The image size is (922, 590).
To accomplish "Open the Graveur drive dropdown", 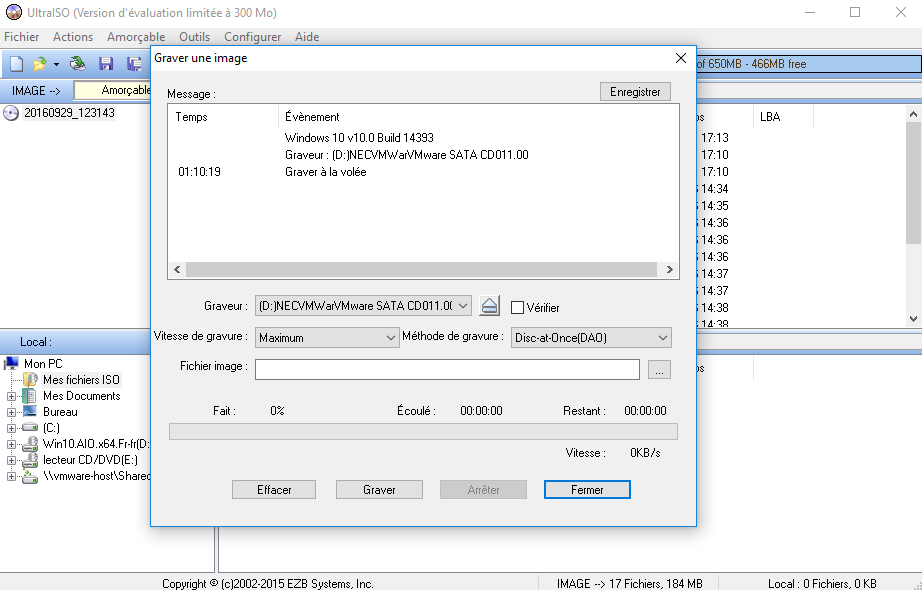I will coord(463,306).
